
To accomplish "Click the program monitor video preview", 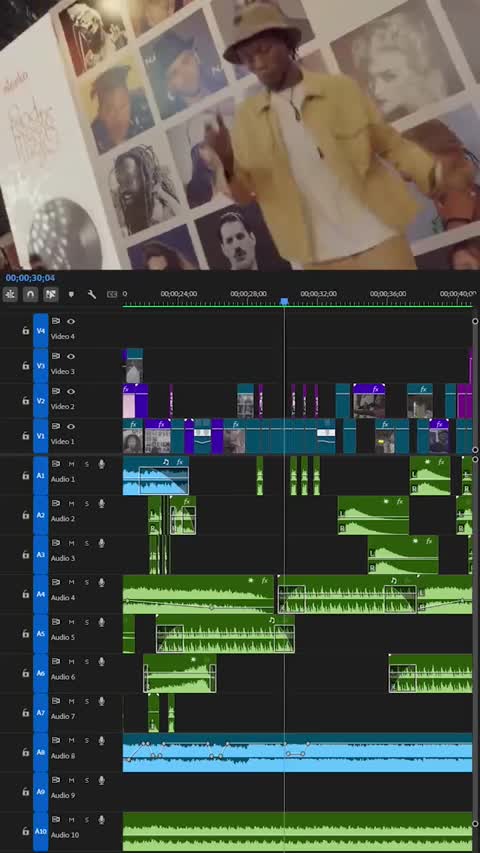I will (x=240, y=134).
